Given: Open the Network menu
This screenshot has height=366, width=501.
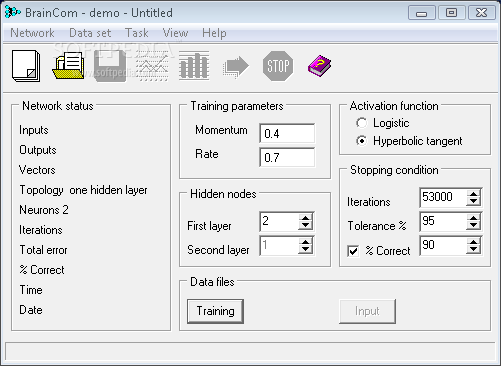Looking at the screenshot, I should pyautogui.click(x=32, y=33).
